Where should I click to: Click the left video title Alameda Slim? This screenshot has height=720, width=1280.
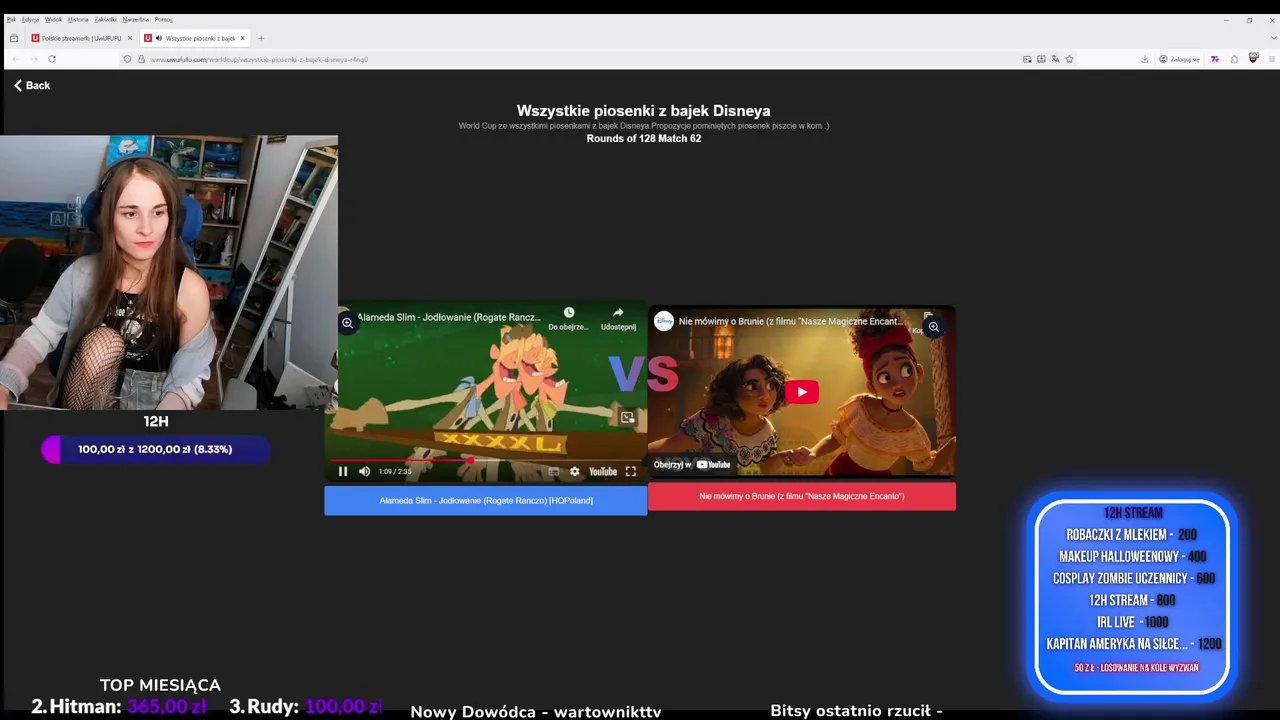[x=449, y=317]
